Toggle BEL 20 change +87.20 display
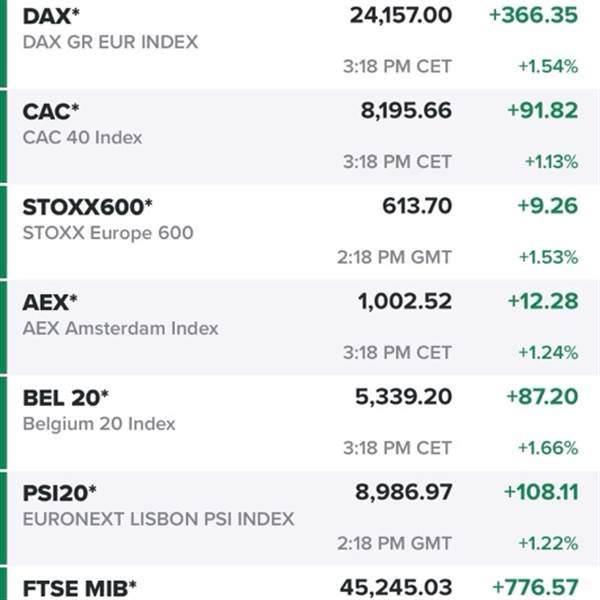The image size is (600, 600). click(x=542, y=396)
